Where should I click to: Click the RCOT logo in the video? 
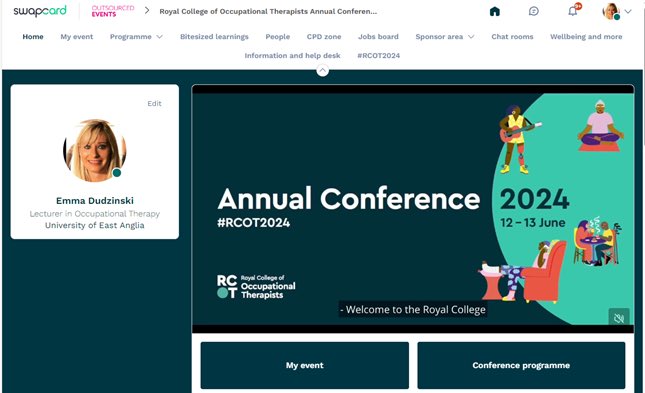click(256, 286)
